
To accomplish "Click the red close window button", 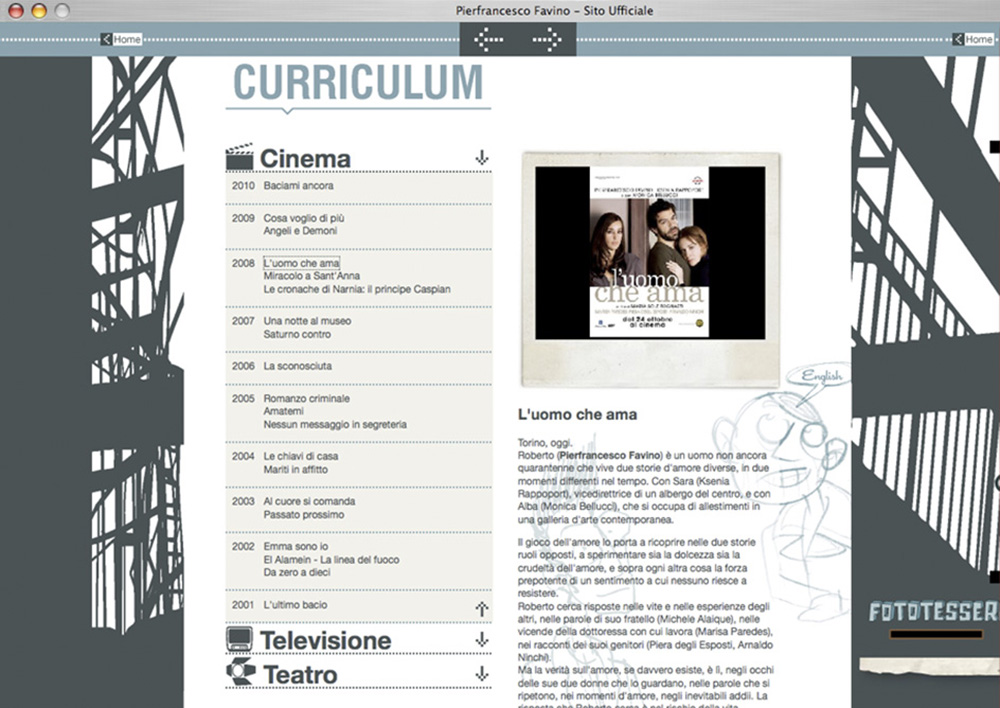I will [16, 10].
